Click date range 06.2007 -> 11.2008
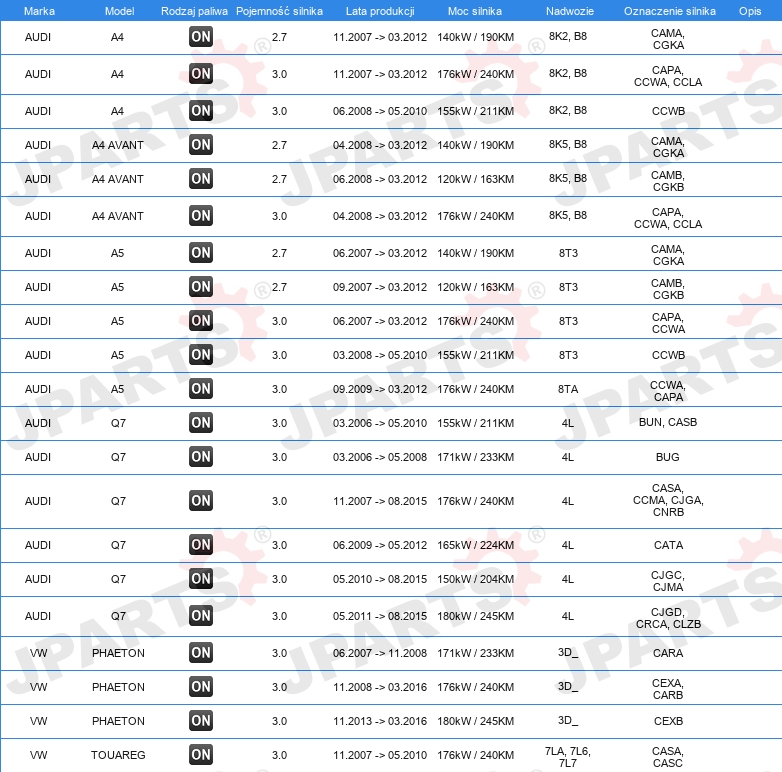The height and width of the screenshot is (772, 782). (380, 653)
